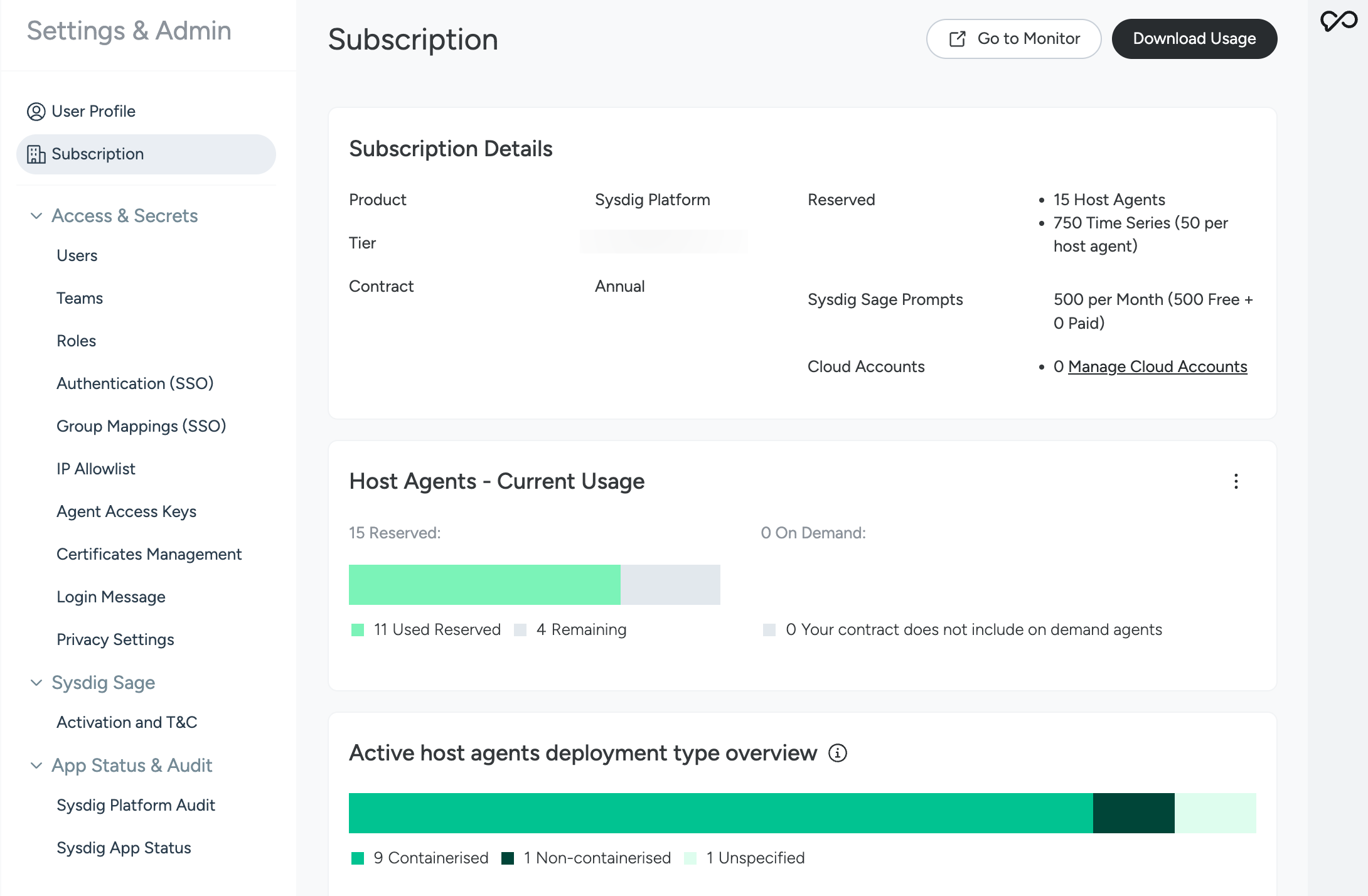Click the Containerised bar segment
The height and width of the screenshot is (896, 1368).
[721, 813]
